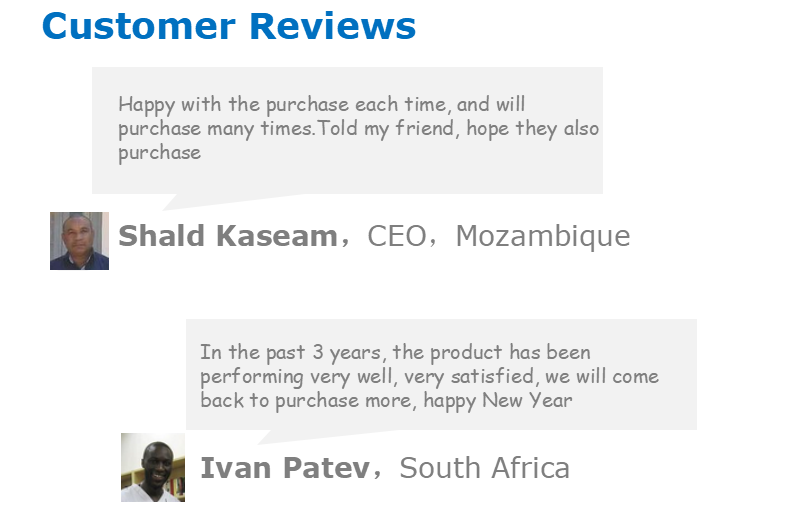Viewport: 796px width, 515px height.
Task: Select the name Ivan Patev
Action: point(284,467)
